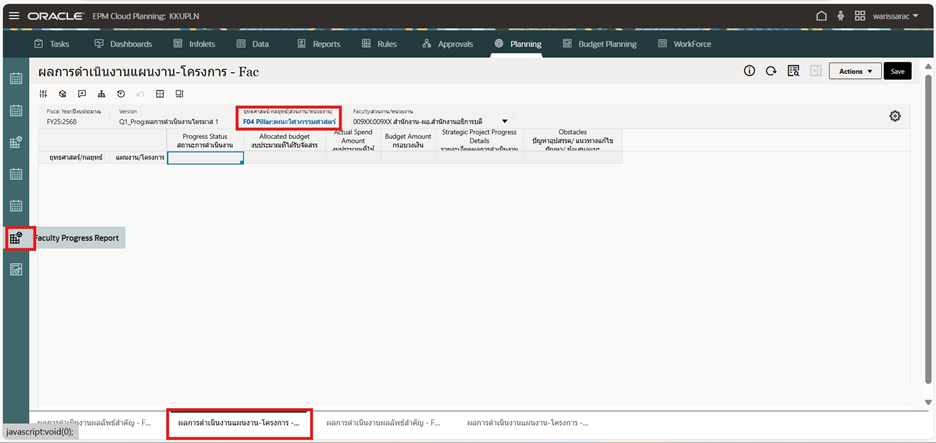This screenshot has width=936, height=443.
Task: Open the bottom-most sidebar report icon
Action: tap(16, 270)
